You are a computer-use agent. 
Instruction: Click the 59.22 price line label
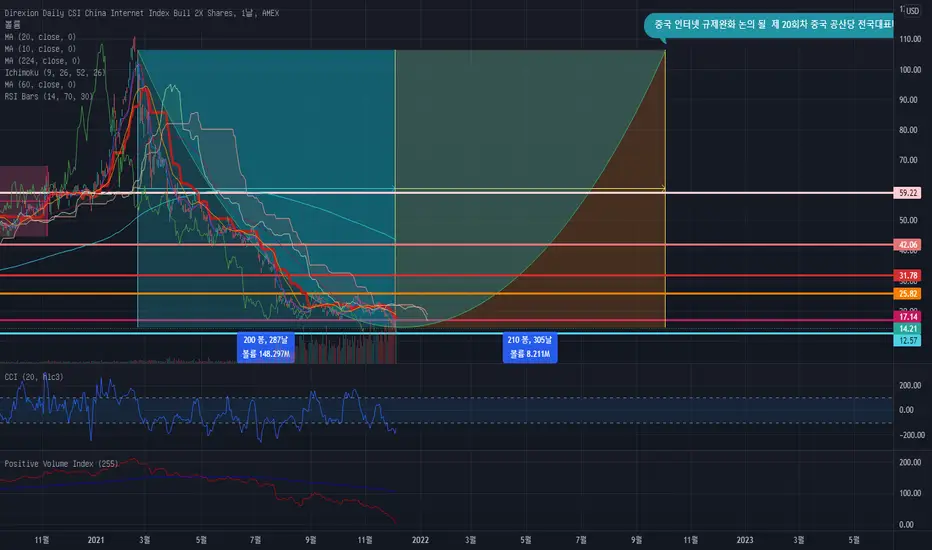(908, 193)
